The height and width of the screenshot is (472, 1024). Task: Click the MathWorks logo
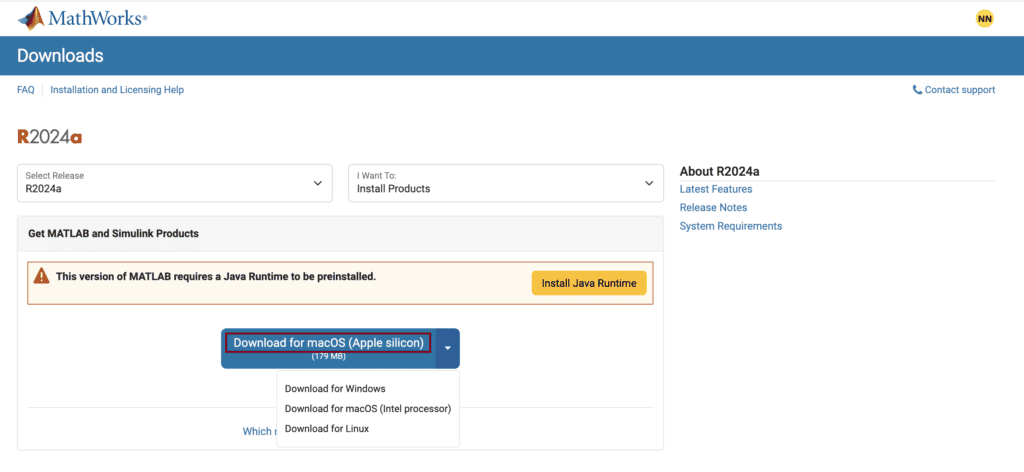click(x=82, y=18)
